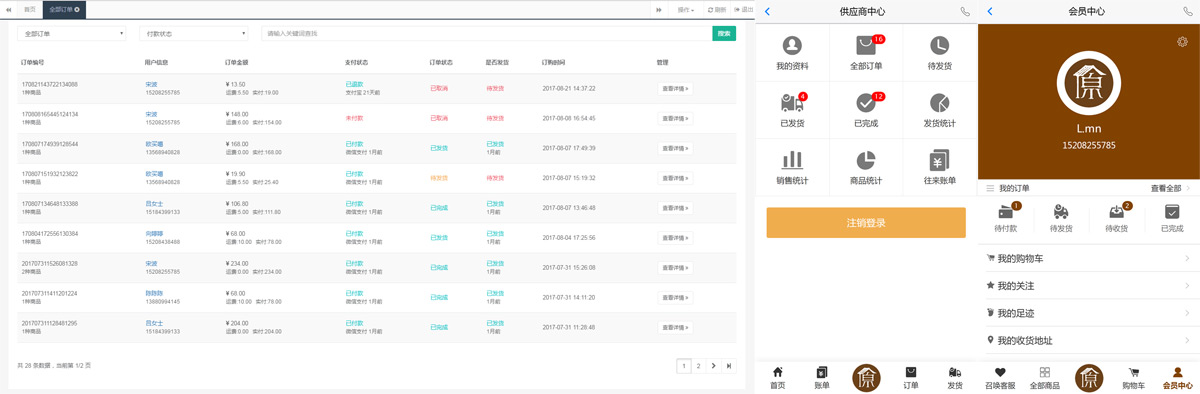Open 查看详情 for order 170807134648133388
1200x394 pixels.
pyautogui.click(x=675, y=208)
